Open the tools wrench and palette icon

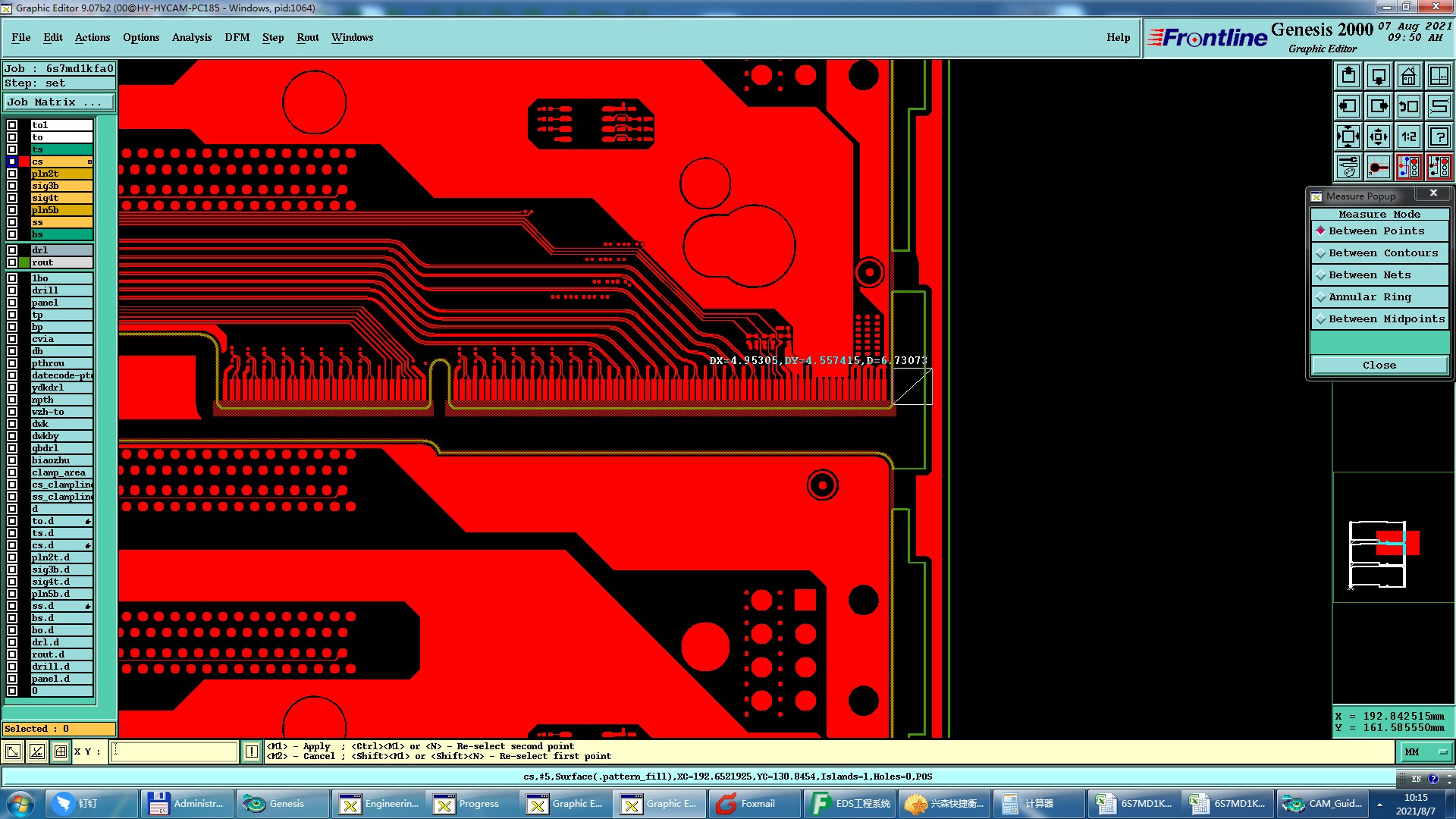pyautogui.click(x=1348, y=166)
